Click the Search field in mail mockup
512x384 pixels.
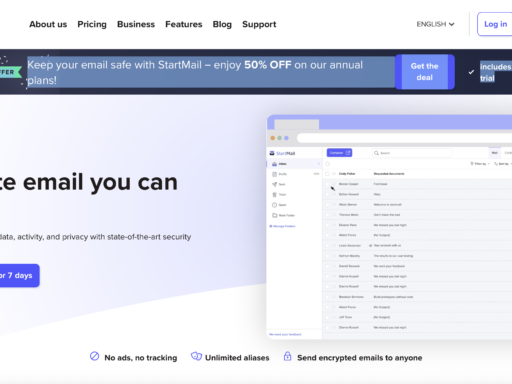pyautogui.click(x=412, y=153)
